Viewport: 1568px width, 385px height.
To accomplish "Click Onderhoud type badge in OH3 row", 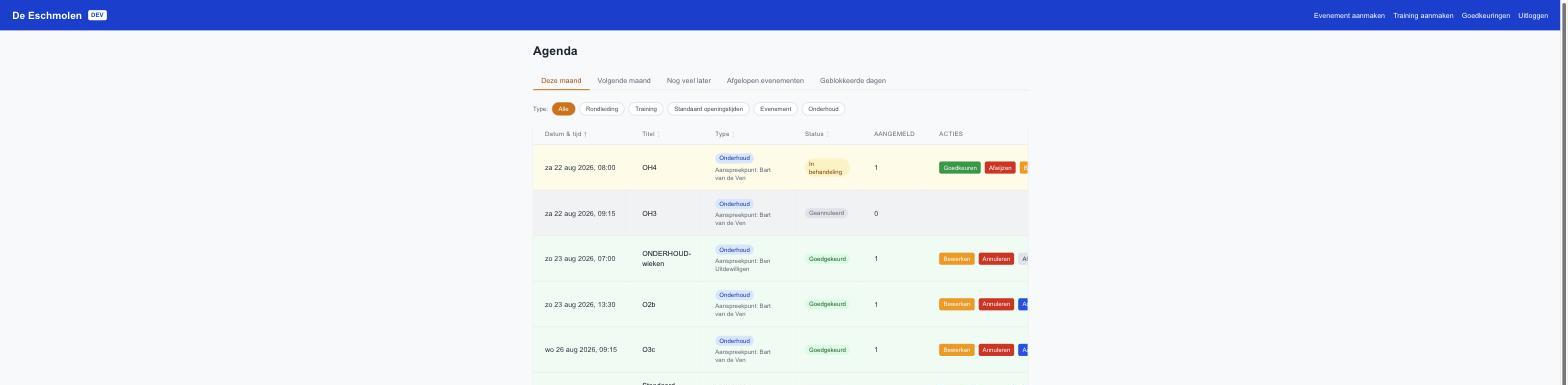I will click(734, 204).
